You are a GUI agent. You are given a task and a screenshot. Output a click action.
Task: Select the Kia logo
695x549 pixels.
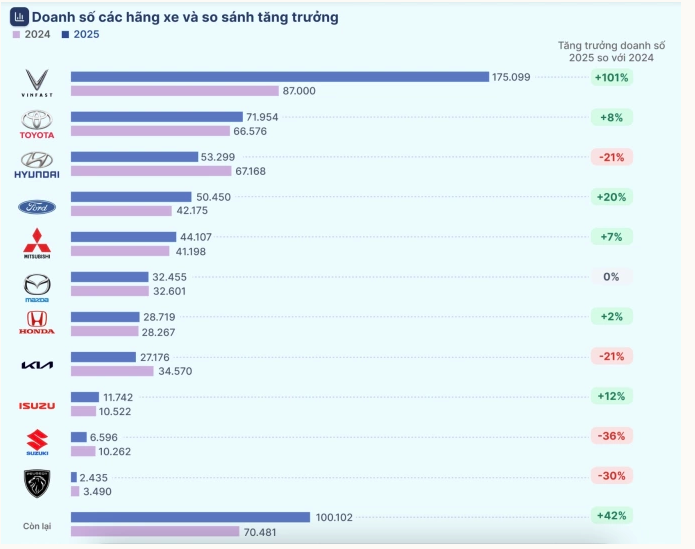(37, 365)
